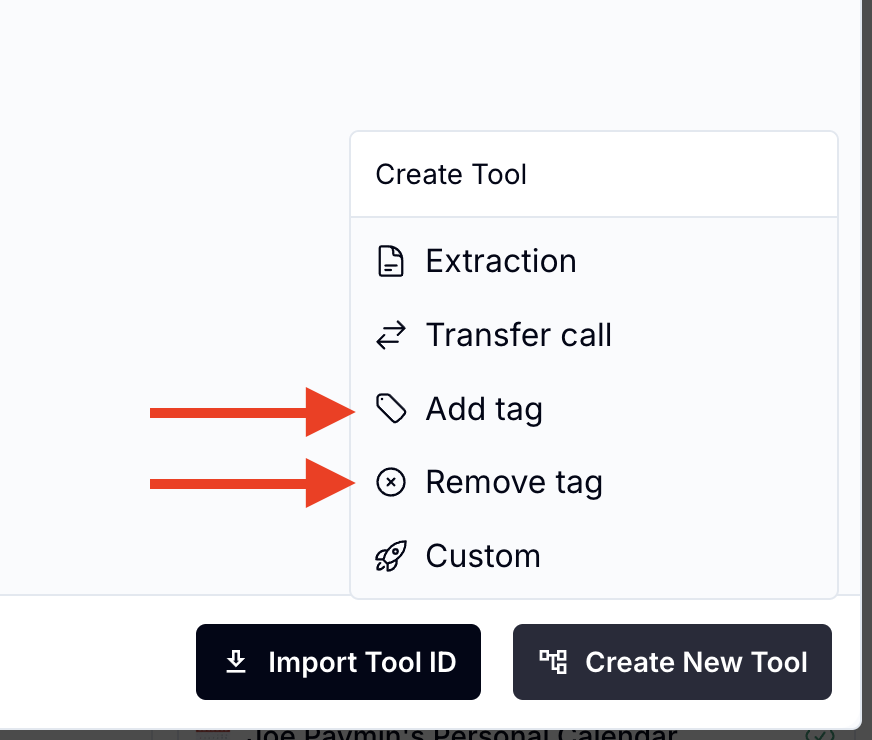Pick the Add tag tool option
This screenshot has width=872, height=740.
pyautogui.click(x=484, y=409)
